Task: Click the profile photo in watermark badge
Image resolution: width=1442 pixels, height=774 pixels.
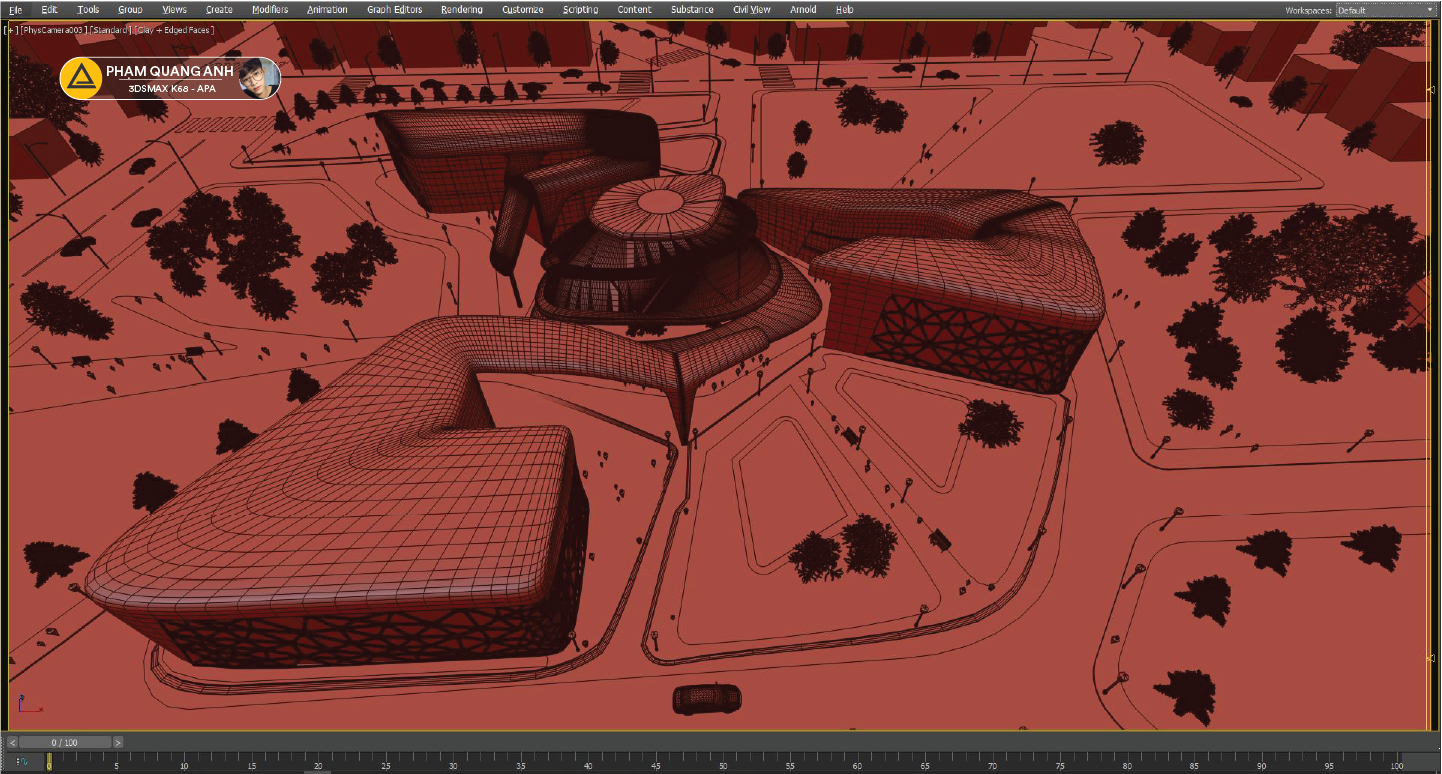Action: 258,78
